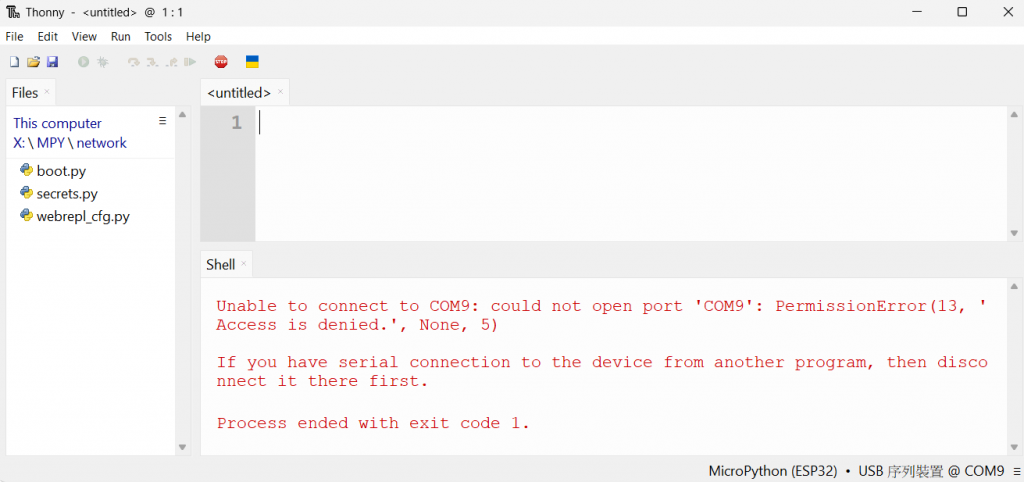Viewport: 1024px width, 482px height.
Task: Start debugging with the bug icon
Action: 103,62
